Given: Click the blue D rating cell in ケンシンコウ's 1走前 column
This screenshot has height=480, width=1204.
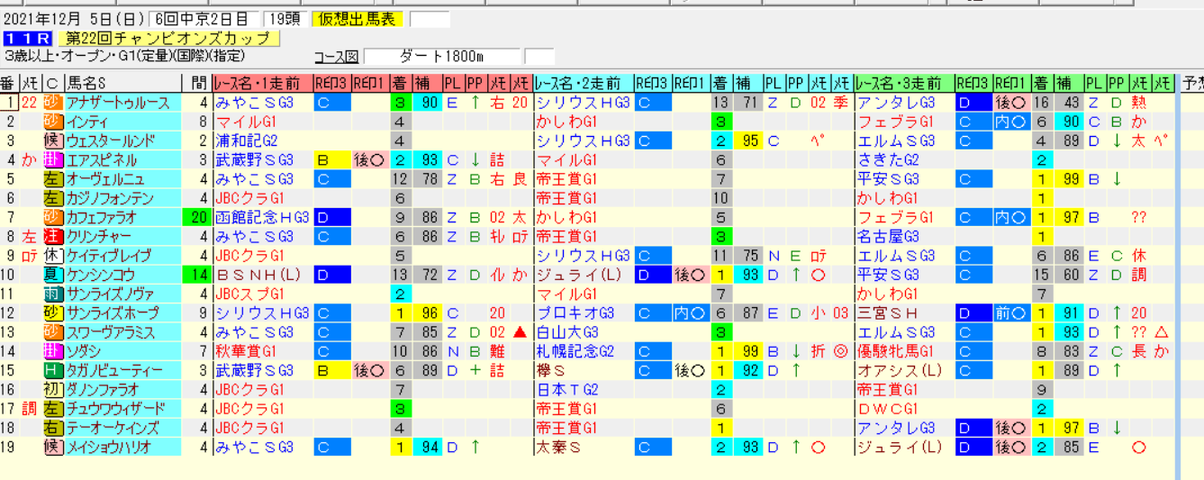Looking at the screenshot, I should coord(332,273).
